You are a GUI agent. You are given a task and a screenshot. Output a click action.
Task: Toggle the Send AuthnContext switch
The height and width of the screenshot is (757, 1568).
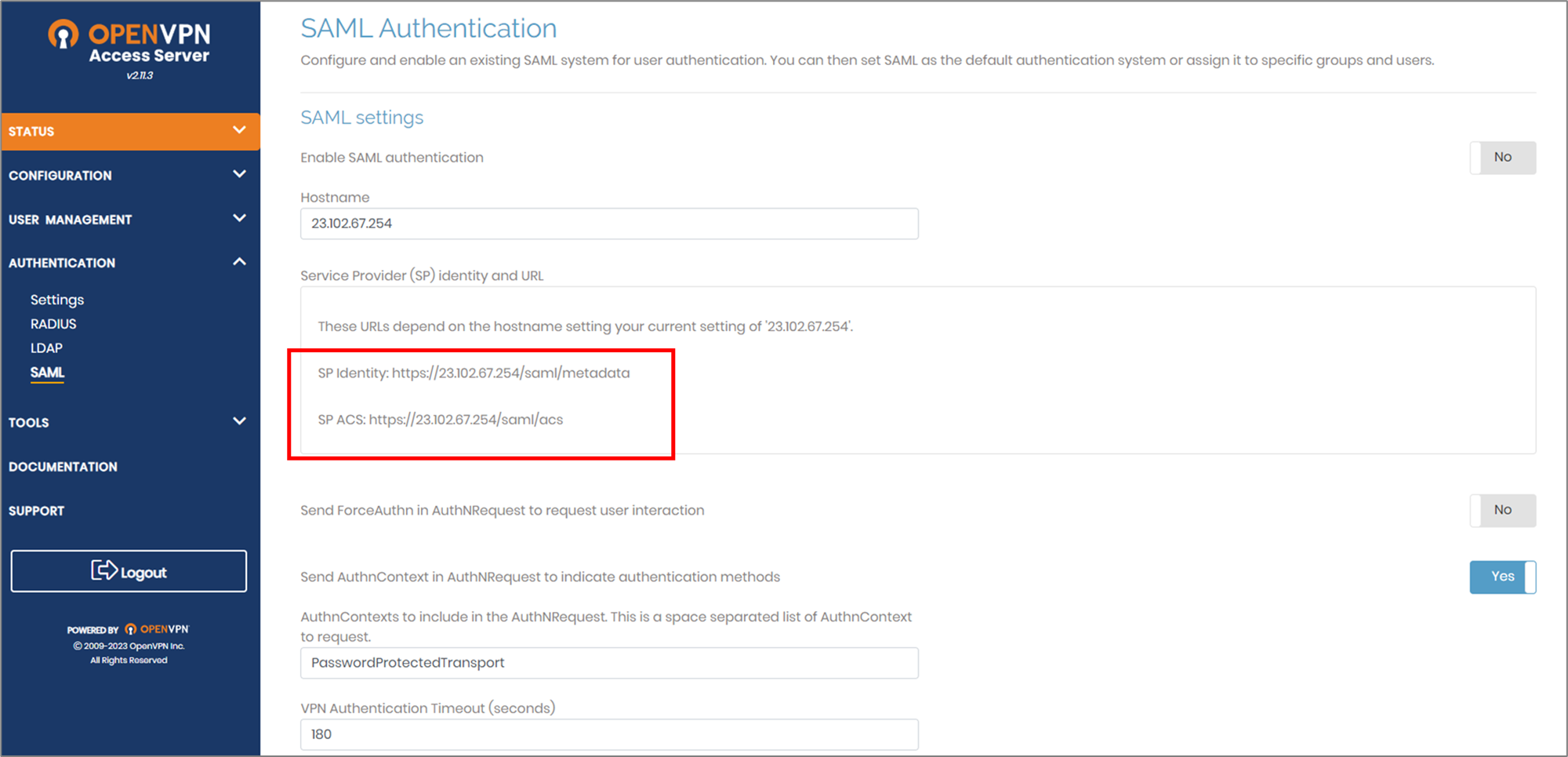1502,577
